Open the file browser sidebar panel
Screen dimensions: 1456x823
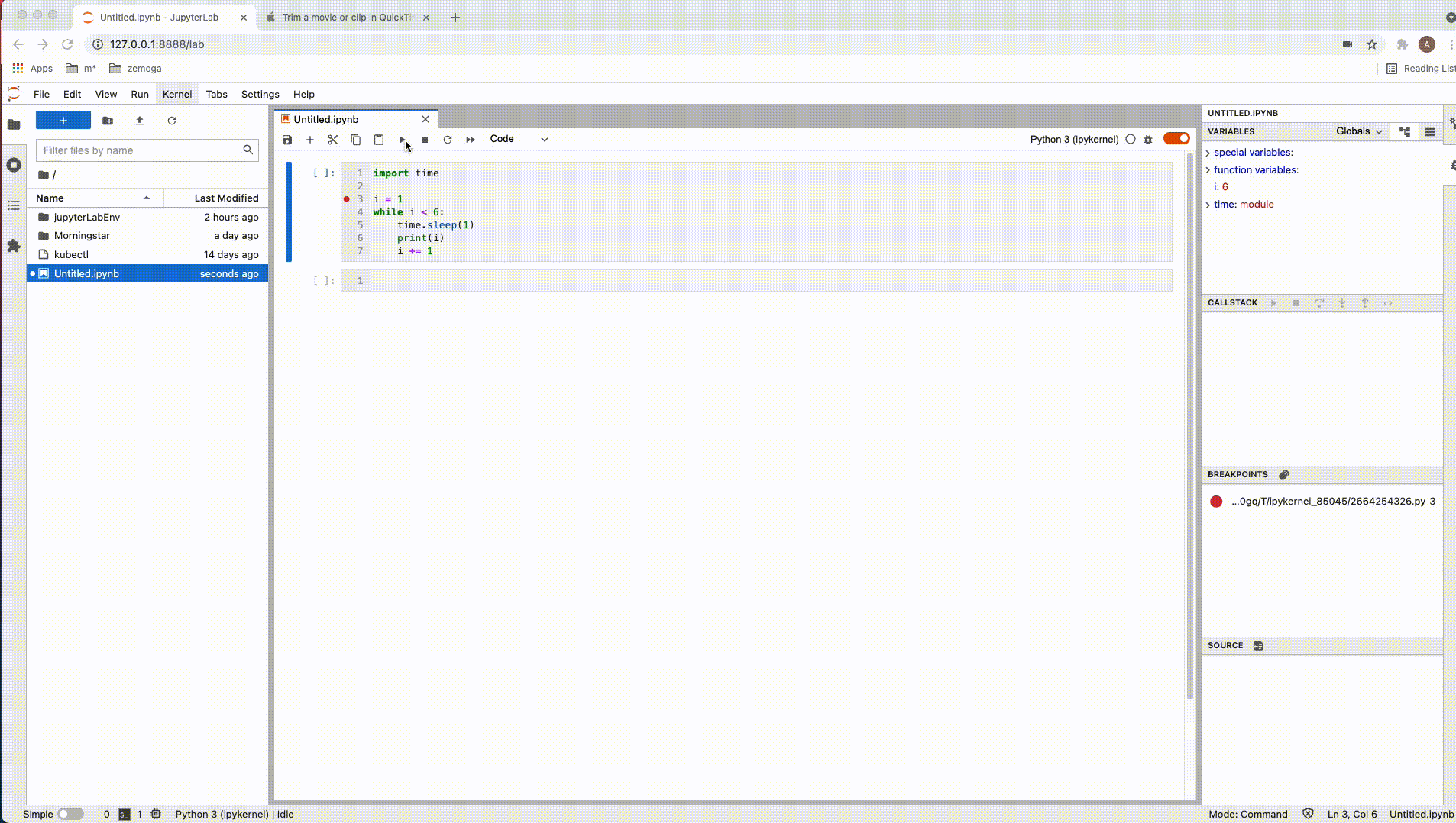point(14,124)
